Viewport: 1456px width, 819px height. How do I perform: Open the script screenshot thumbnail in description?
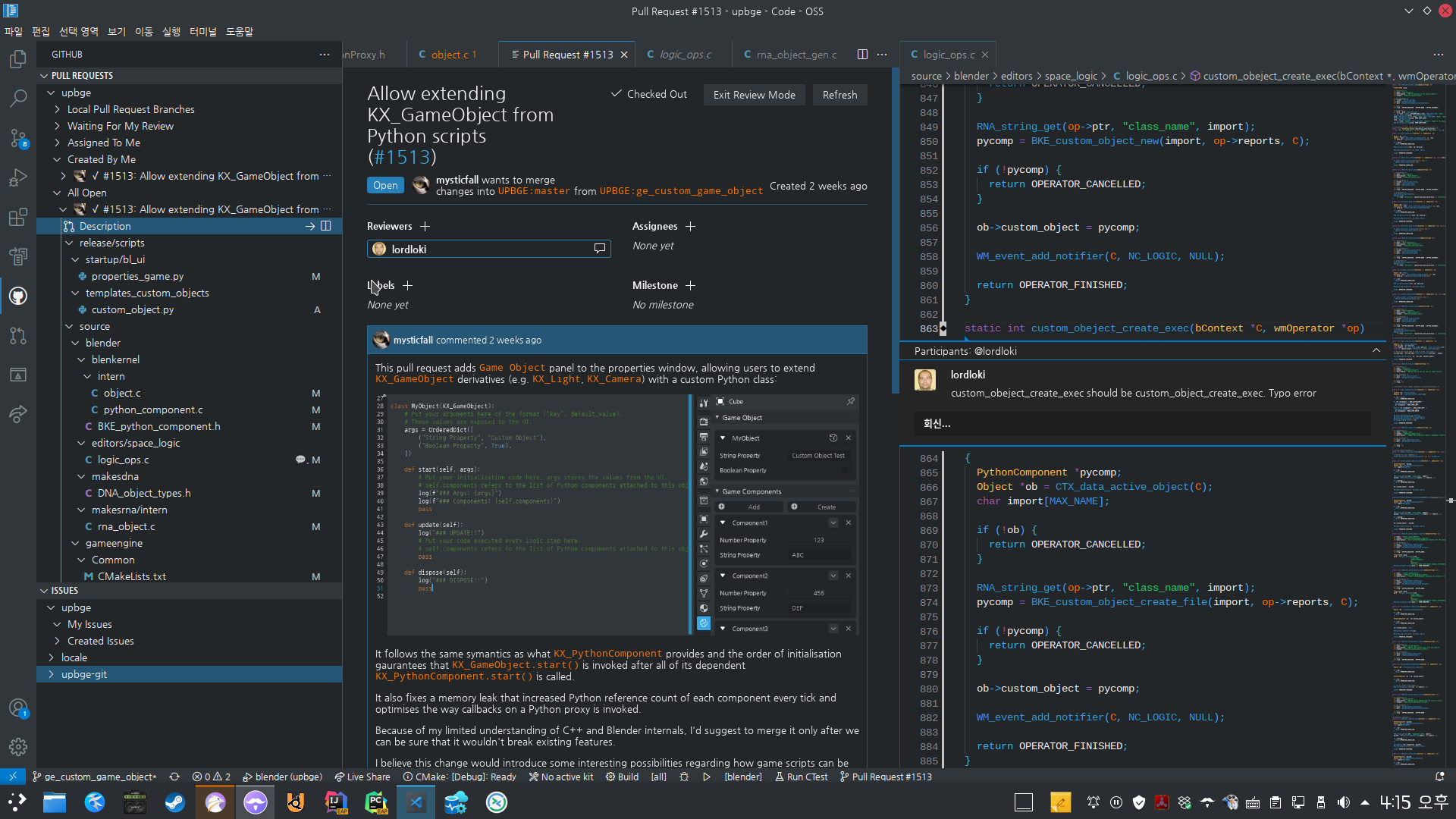coord(617,514)
